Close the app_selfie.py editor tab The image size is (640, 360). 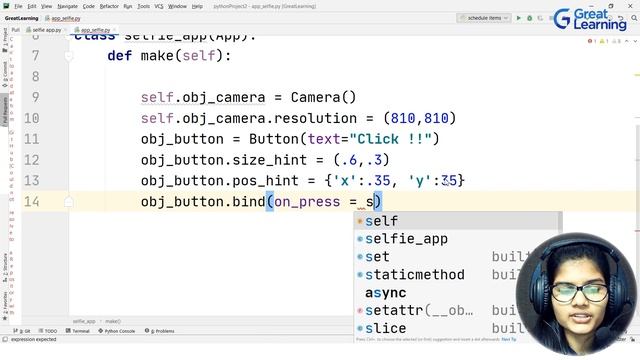pyautogui.click(x=115, y=30)
